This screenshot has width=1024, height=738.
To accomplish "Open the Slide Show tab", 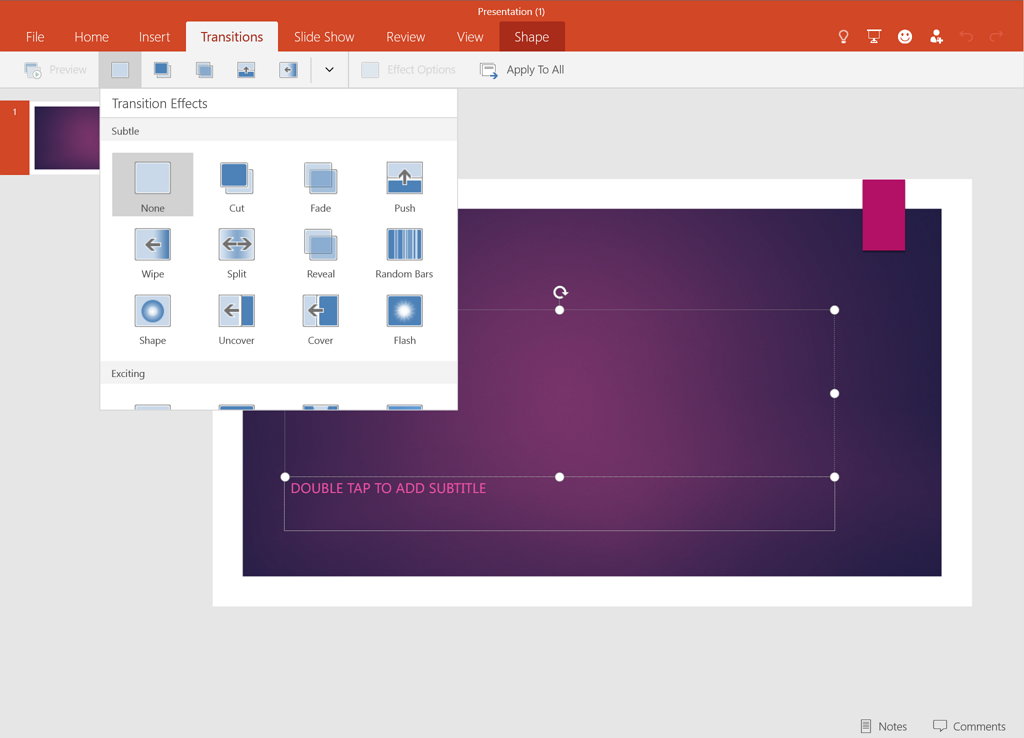I will (323, 36).
